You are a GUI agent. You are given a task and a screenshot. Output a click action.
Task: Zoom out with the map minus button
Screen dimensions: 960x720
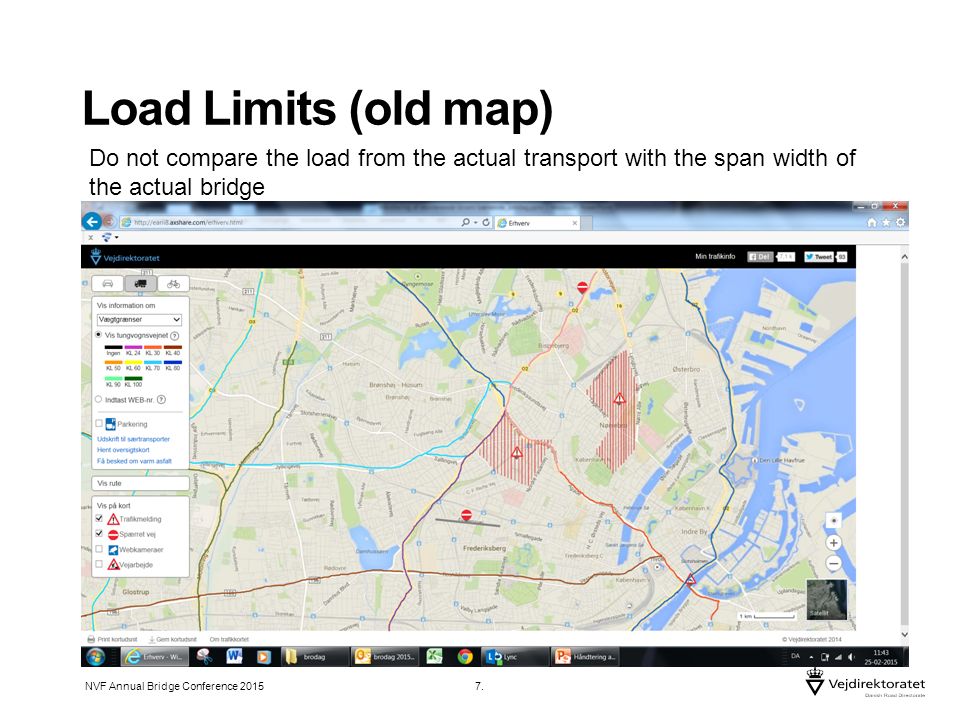tap(833, 563)
